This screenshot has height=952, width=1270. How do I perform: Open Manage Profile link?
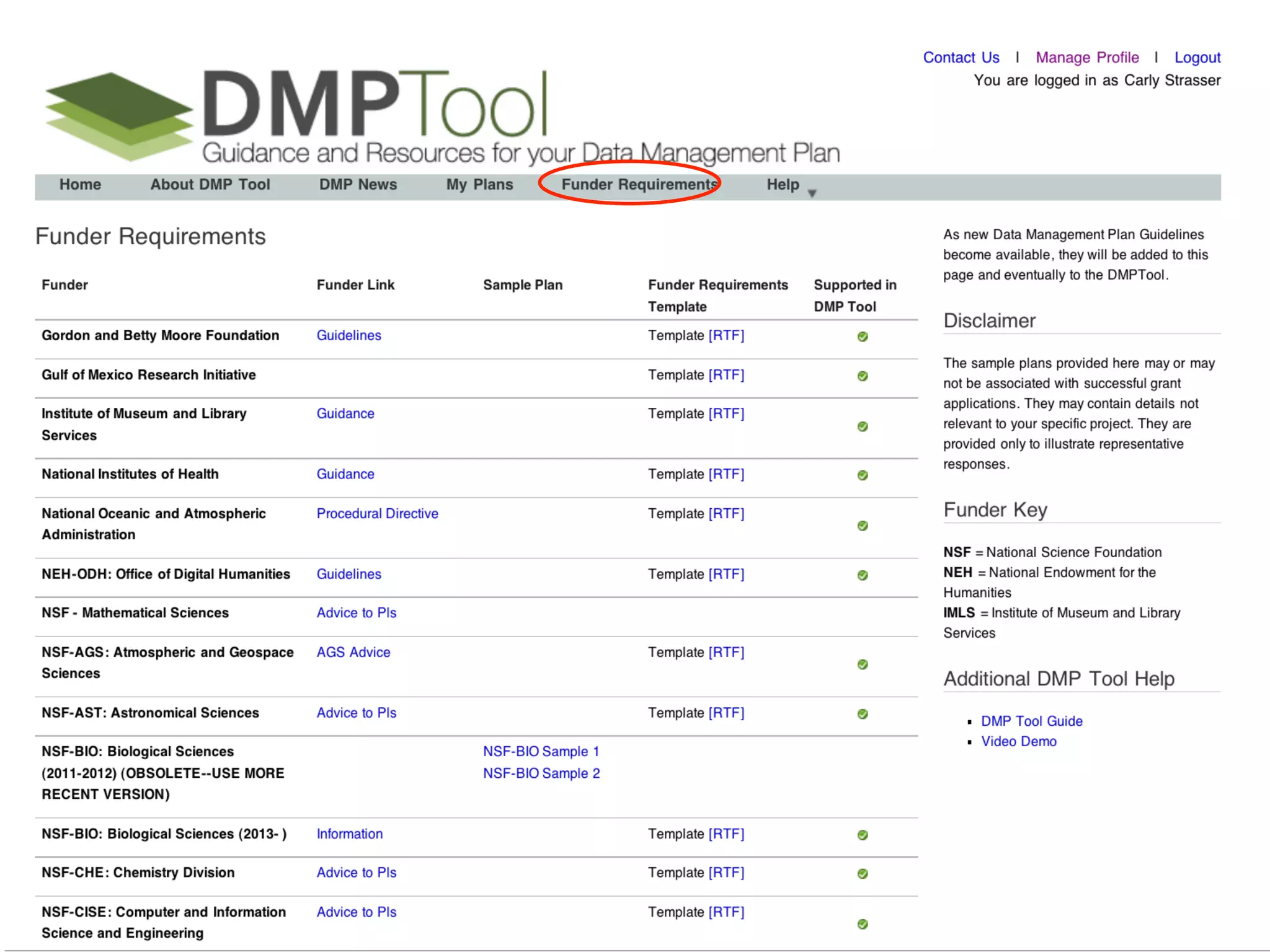click(1086, 58)
